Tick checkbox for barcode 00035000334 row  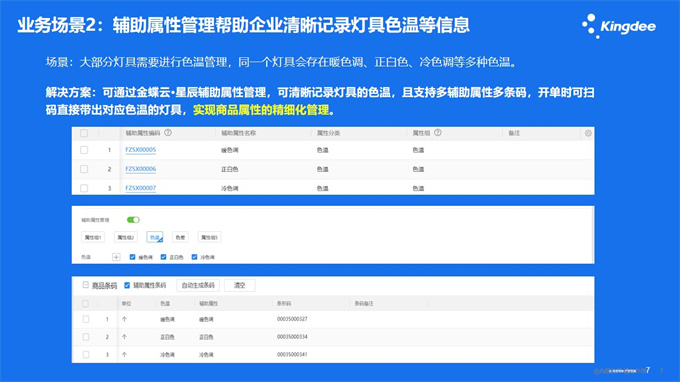click(85, 337)
